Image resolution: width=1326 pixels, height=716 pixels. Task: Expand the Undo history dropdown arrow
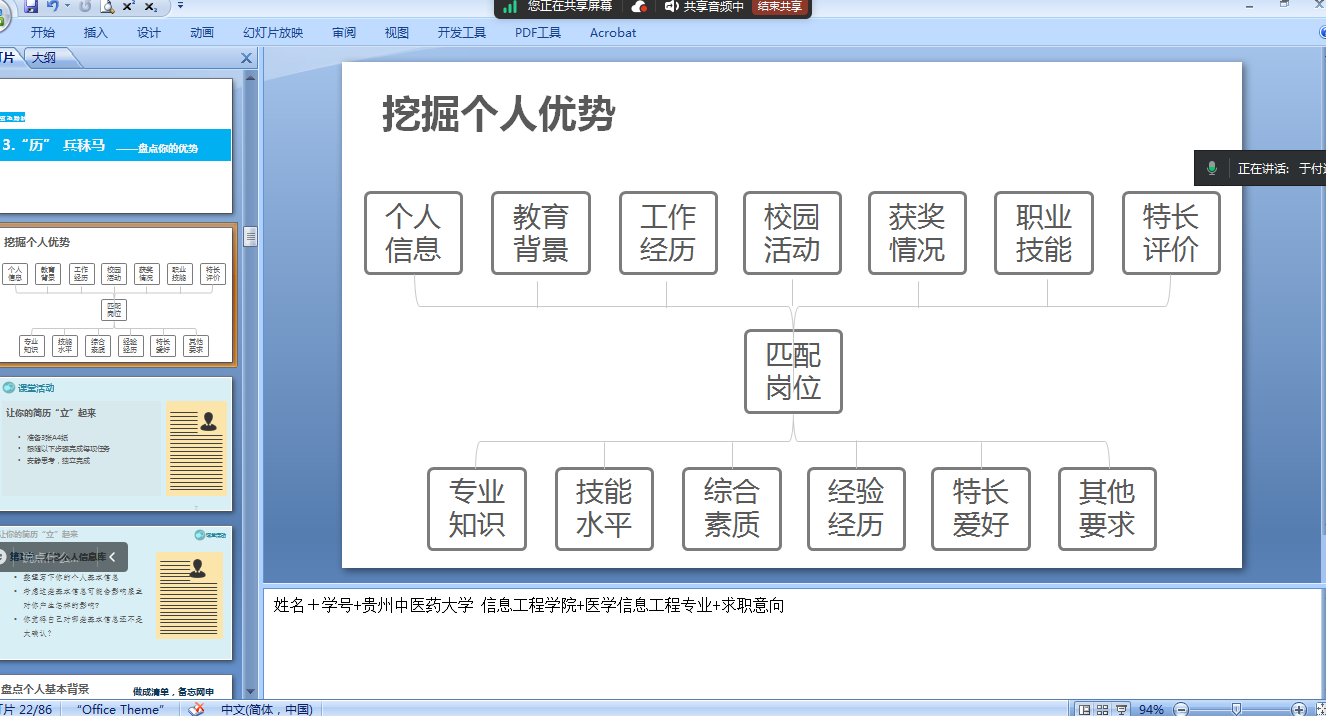point(67,6)
